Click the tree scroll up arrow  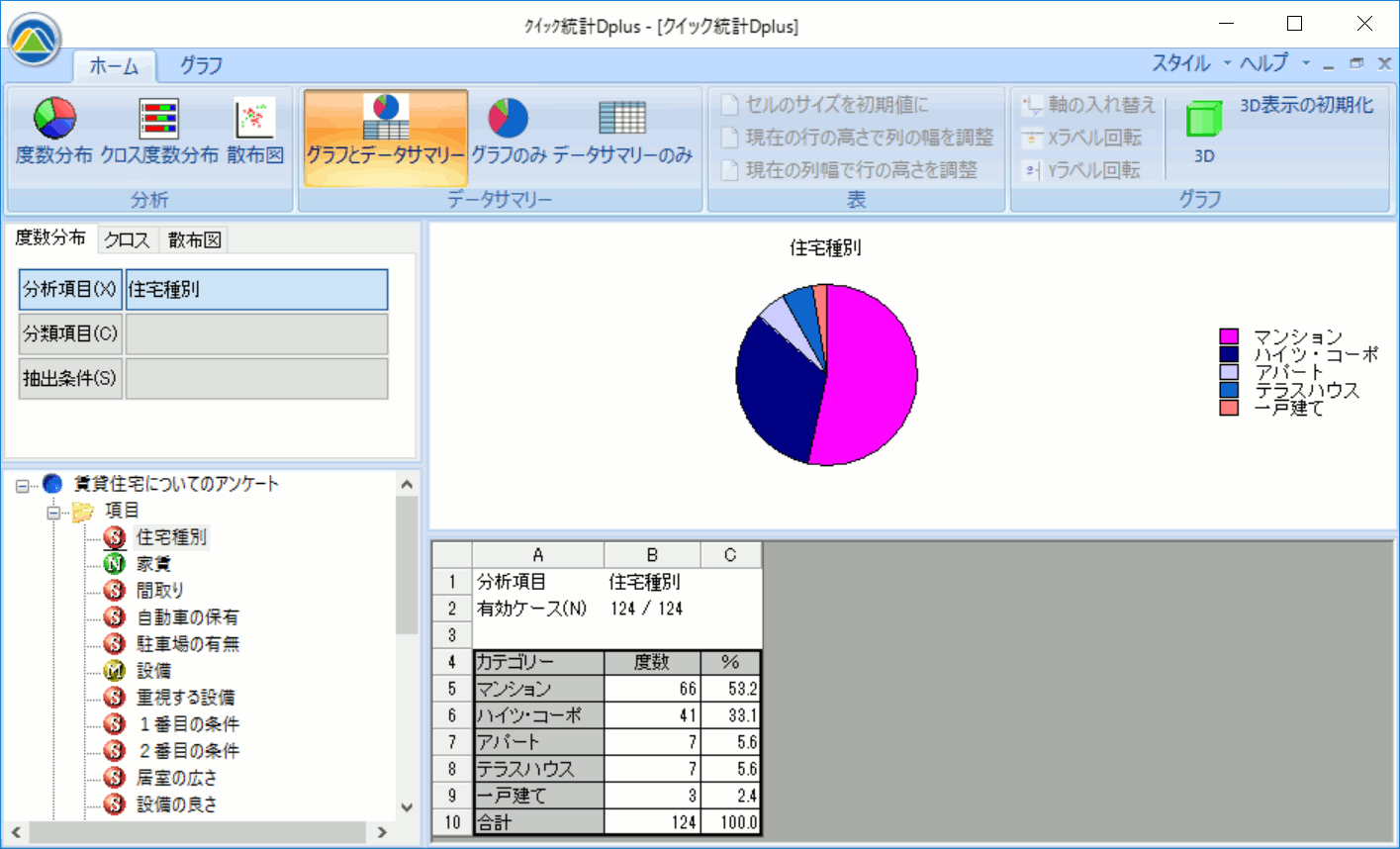407,484
